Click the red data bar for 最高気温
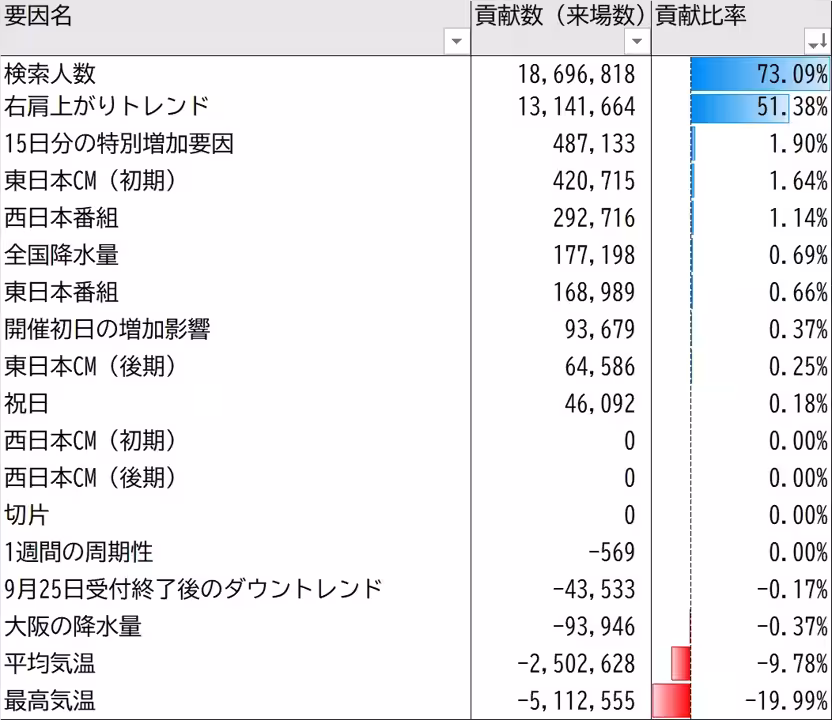The image size is (832, 720). (670, 700)
